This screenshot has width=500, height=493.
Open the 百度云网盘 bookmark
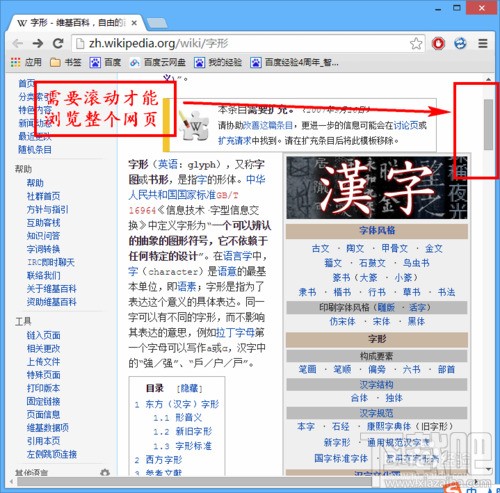[157, 62]
